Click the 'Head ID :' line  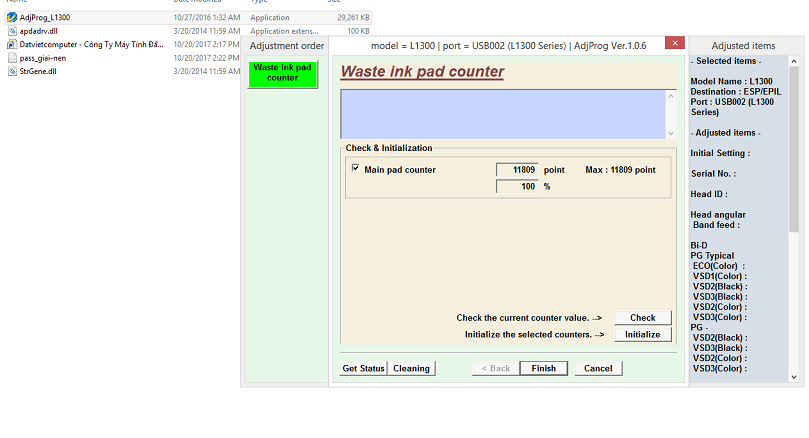[x=709, y=194]
